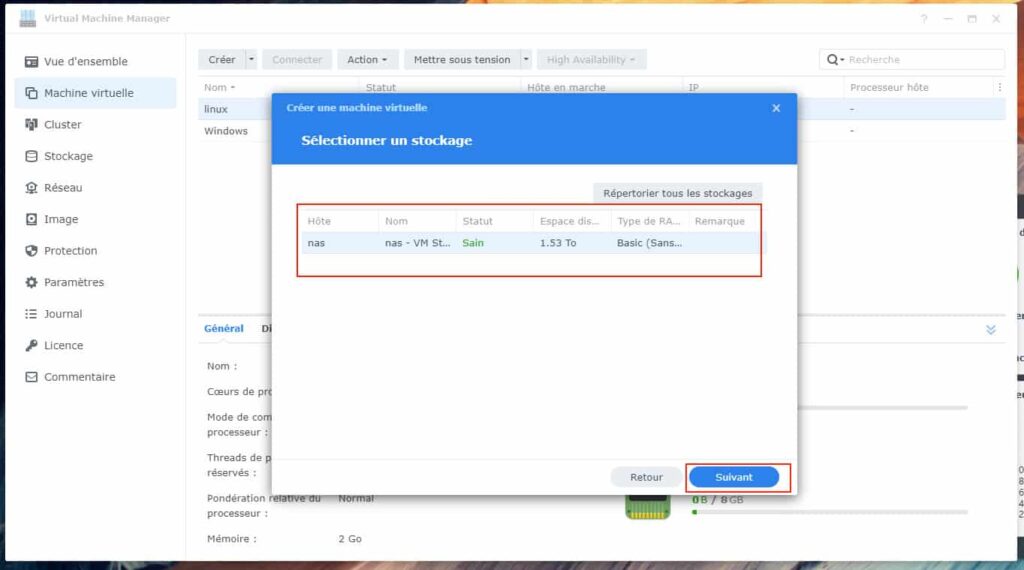Viewport: 1024px width, 570px height.
Task: Click the Commentaire envelope icon
Action: (x=31, y=377)
